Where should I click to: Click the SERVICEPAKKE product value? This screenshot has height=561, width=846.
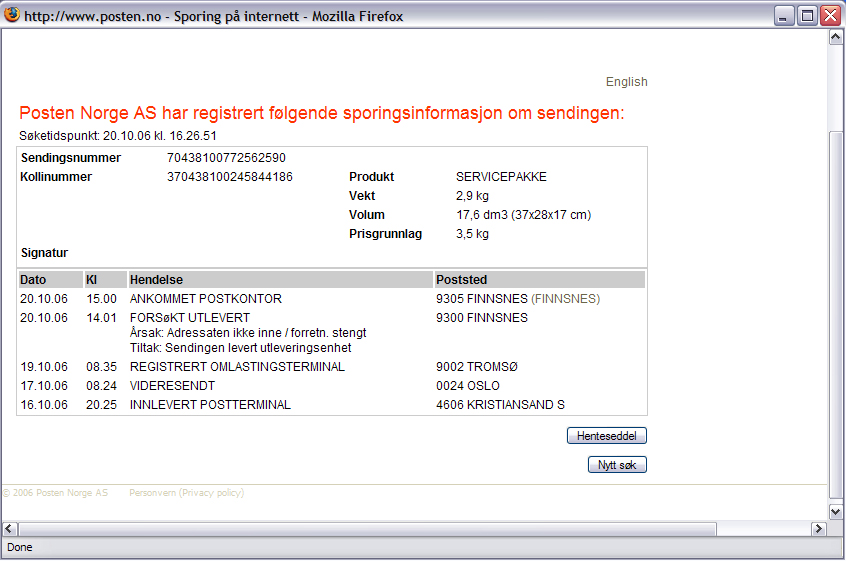(501, 177)
